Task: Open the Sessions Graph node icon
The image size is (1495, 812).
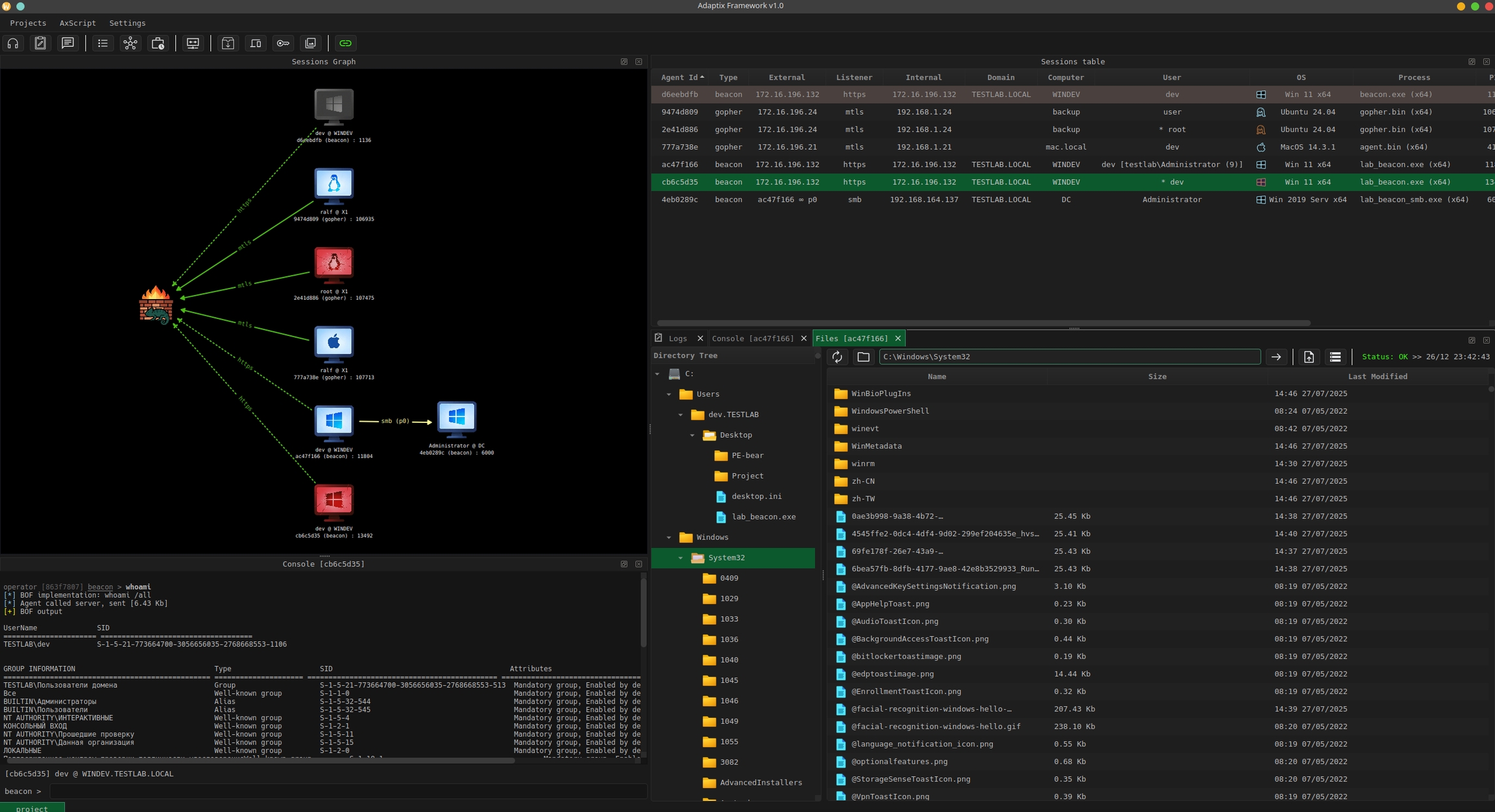Action: click(130, 43)
